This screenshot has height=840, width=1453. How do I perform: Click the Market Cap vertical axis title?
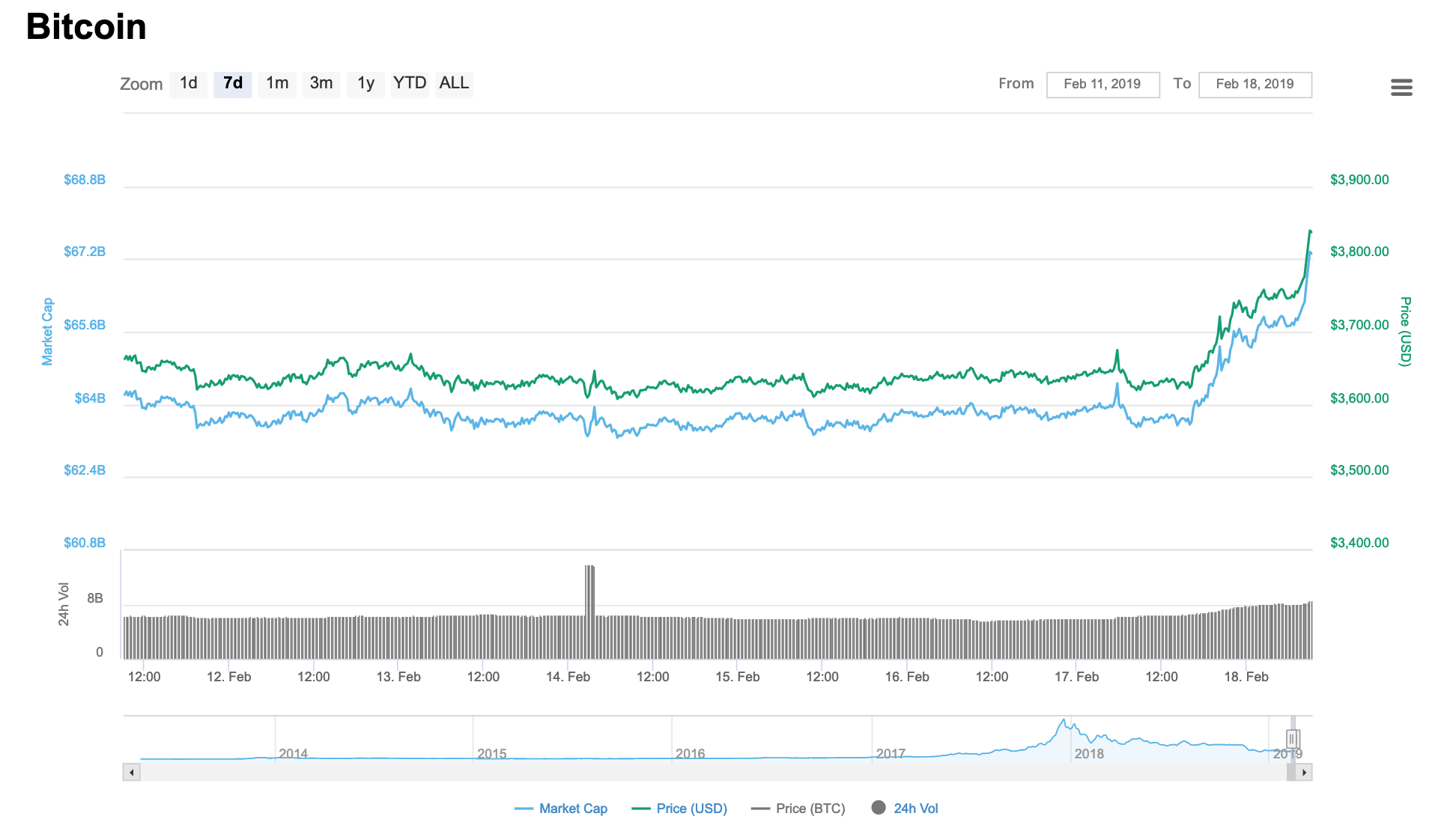(47, 332)
